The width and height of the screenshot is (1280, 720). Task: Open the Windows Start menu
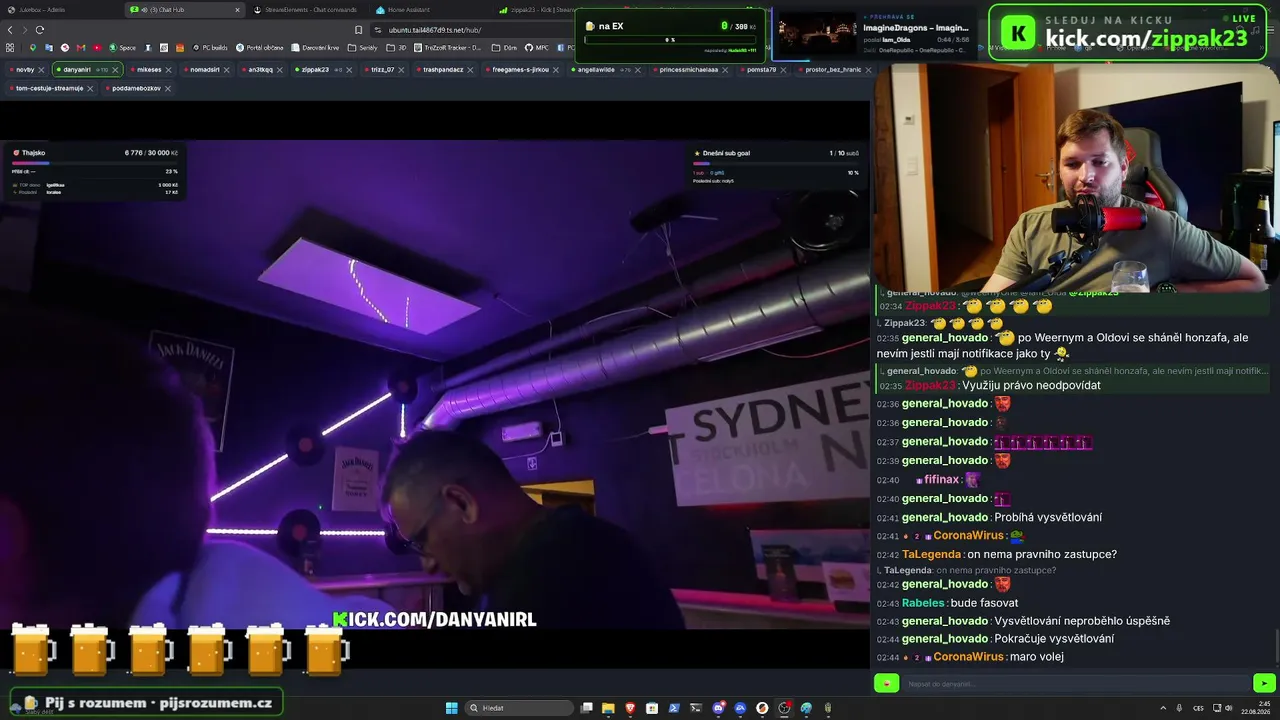(x=452, y=708)
